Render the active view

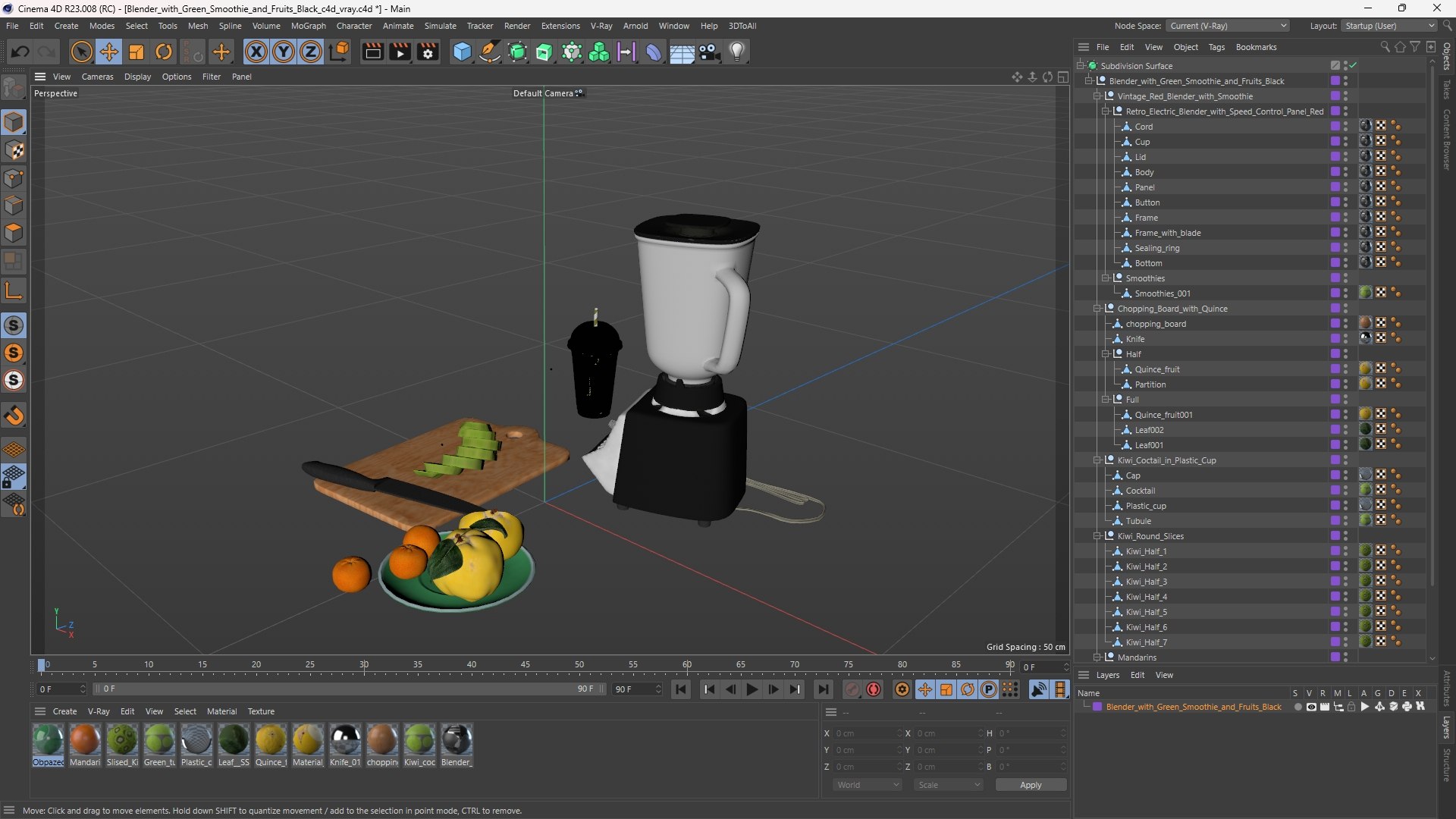pyautogui.click(x=372, y=52)
